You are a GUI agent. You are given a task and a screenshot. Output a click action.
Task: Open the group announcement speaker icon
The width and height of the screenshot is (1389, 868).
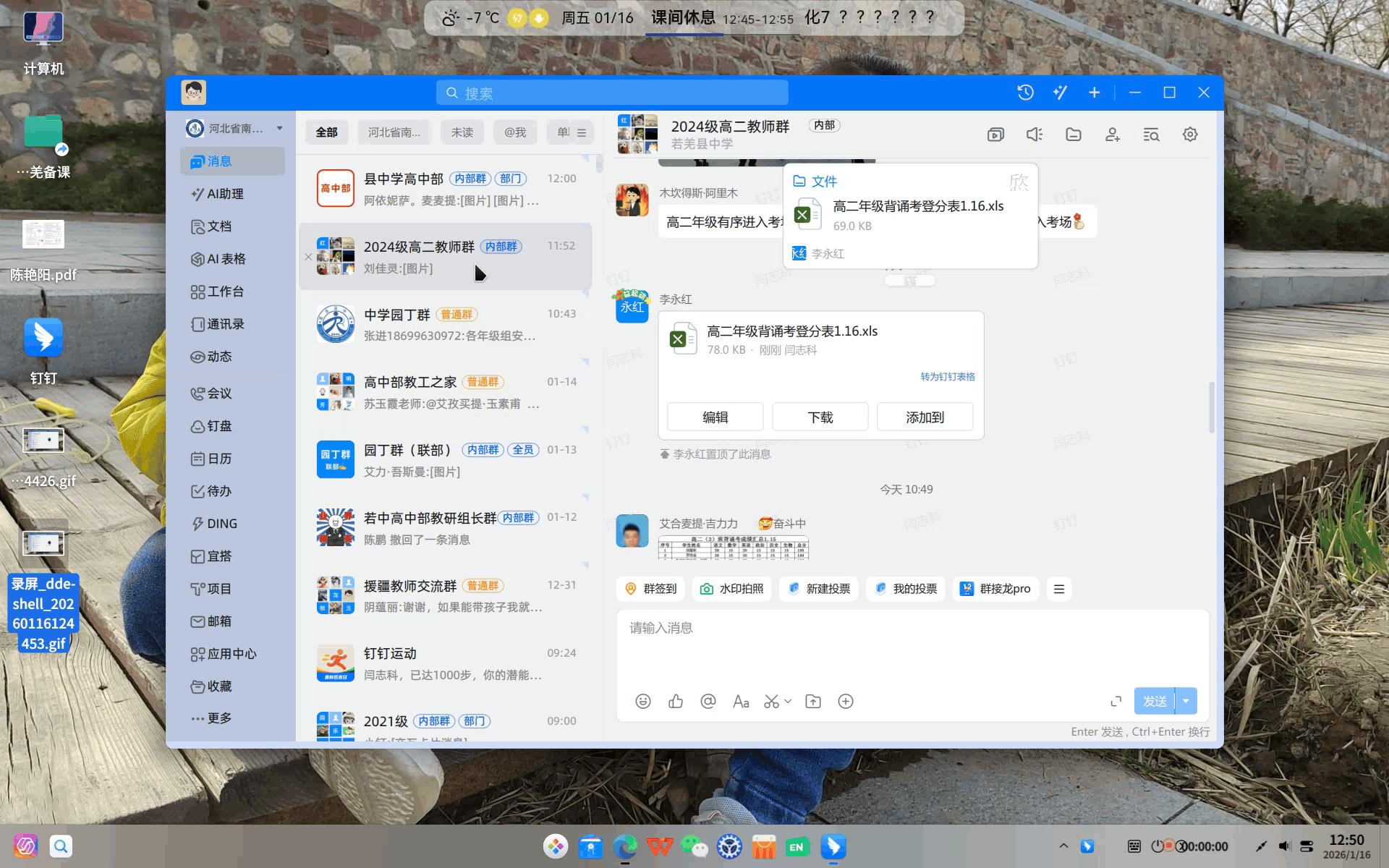tap(1034, 135)
